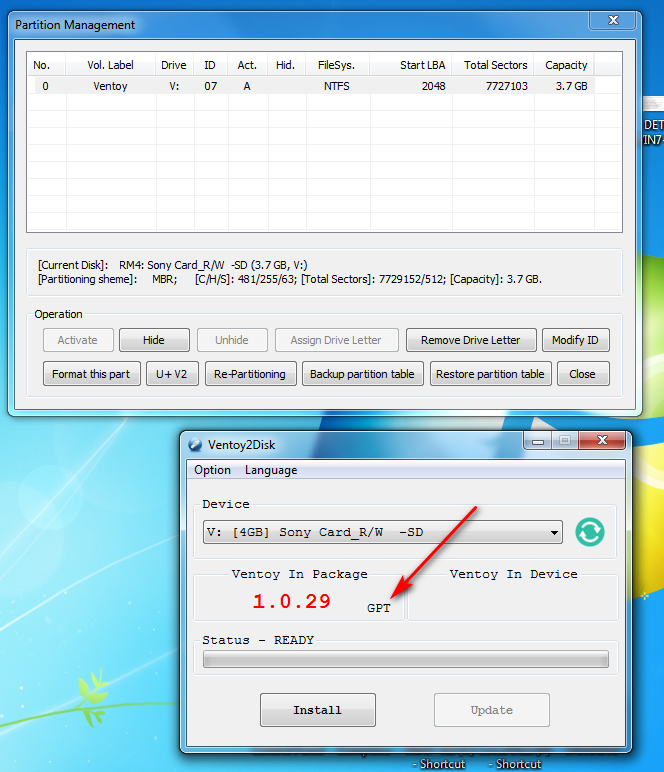Image resolution: width=664 pixels, height=772 pixels.
Task: Click the Ventoy2Disk title bar app icon
Action: coord(195,445)
